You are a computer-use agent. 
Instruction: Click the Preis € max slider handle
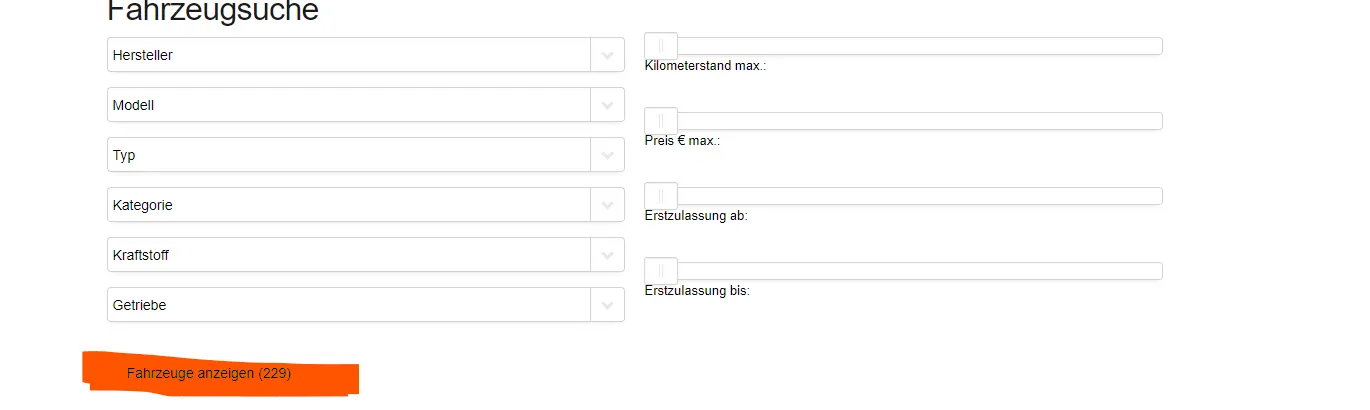tap(661, 121)
